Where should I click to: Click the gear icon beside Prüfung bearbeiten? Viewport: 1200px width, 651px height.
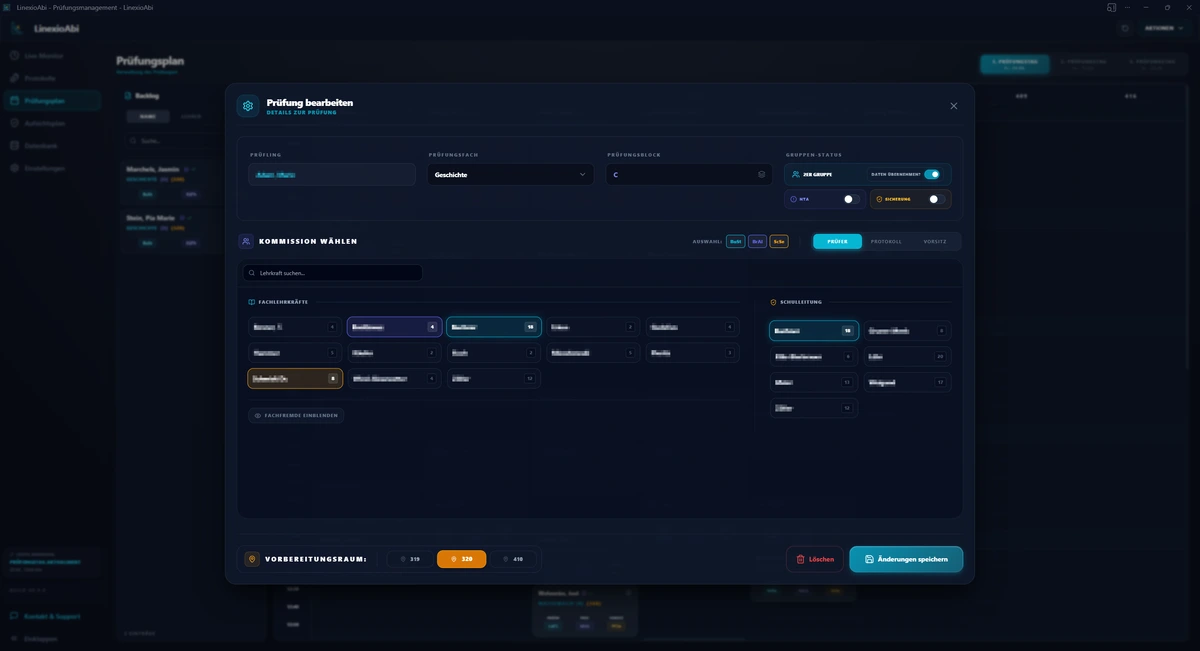click(x=248, y=106)
